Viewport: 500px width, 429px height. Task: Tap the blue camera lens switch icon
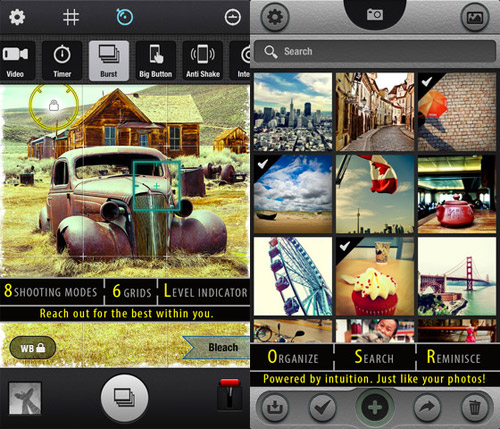[125, 17]
